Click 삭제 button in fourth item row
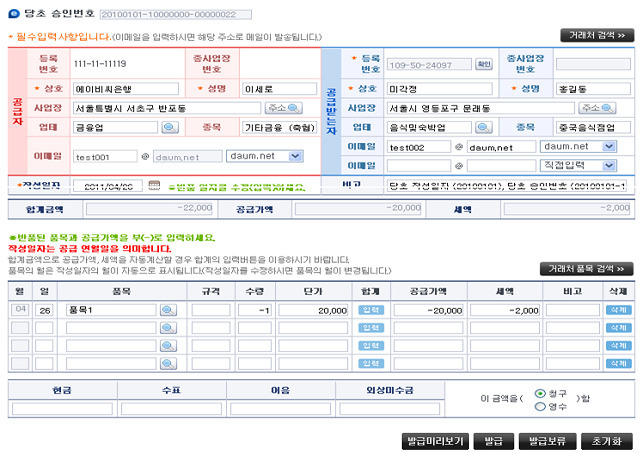640x453 pixels. tap(619, 363)
